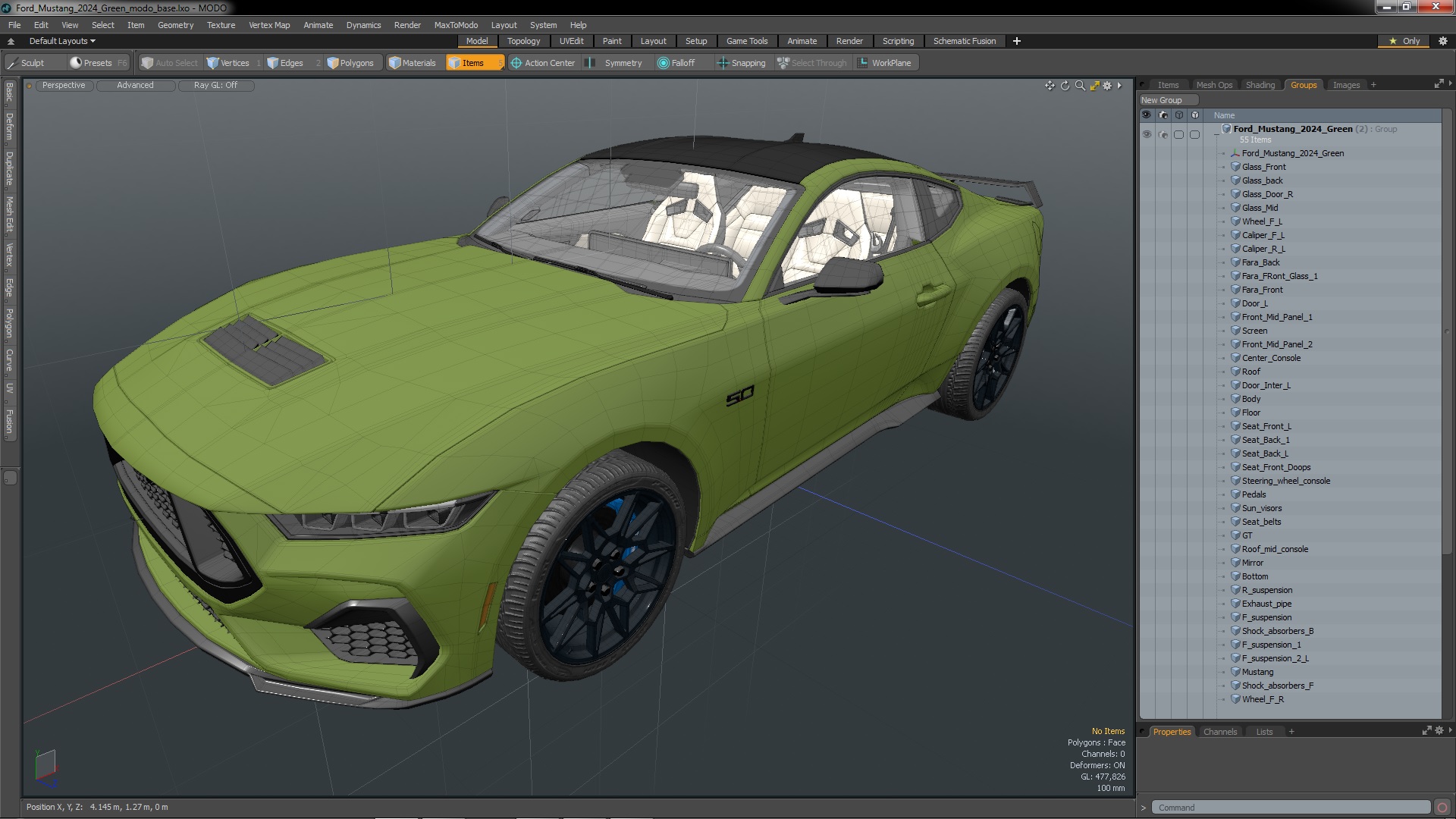
Task: Switch to the Schematic Fusion tab
Action: pyautogui.click(x=964, y=41)
